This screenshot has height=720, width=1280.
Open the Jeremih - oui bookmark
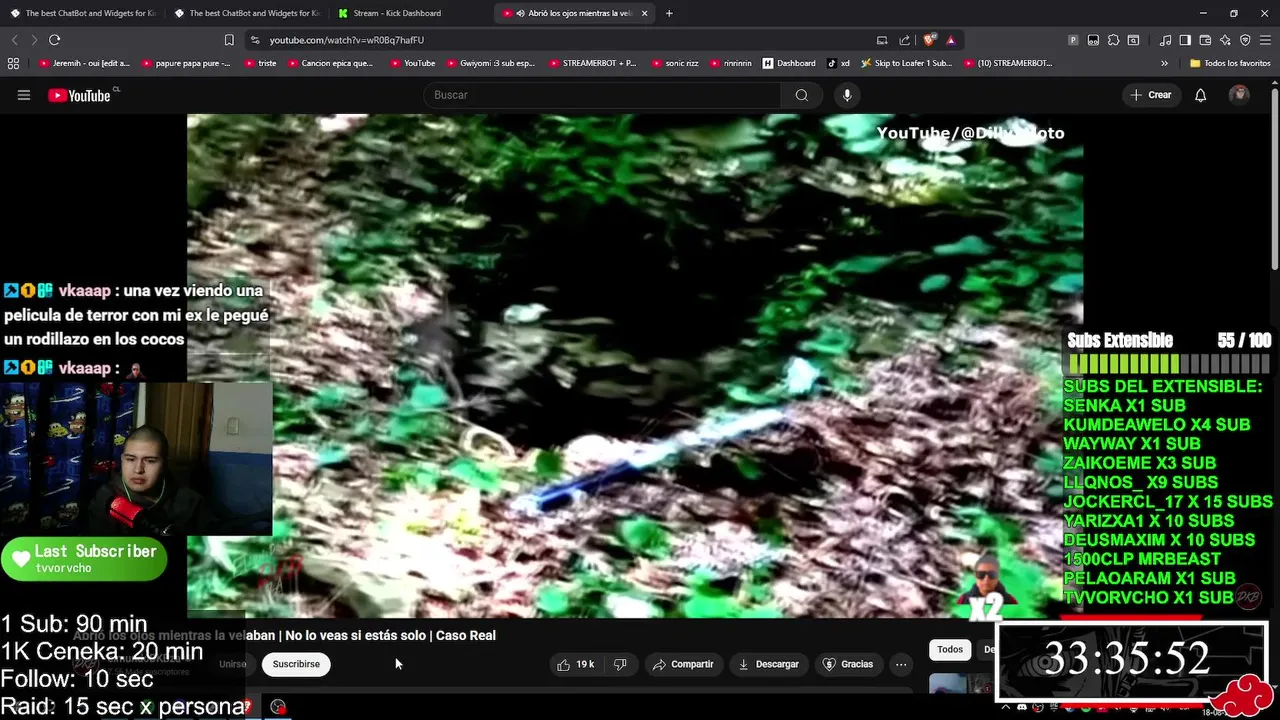pos(85,63)
